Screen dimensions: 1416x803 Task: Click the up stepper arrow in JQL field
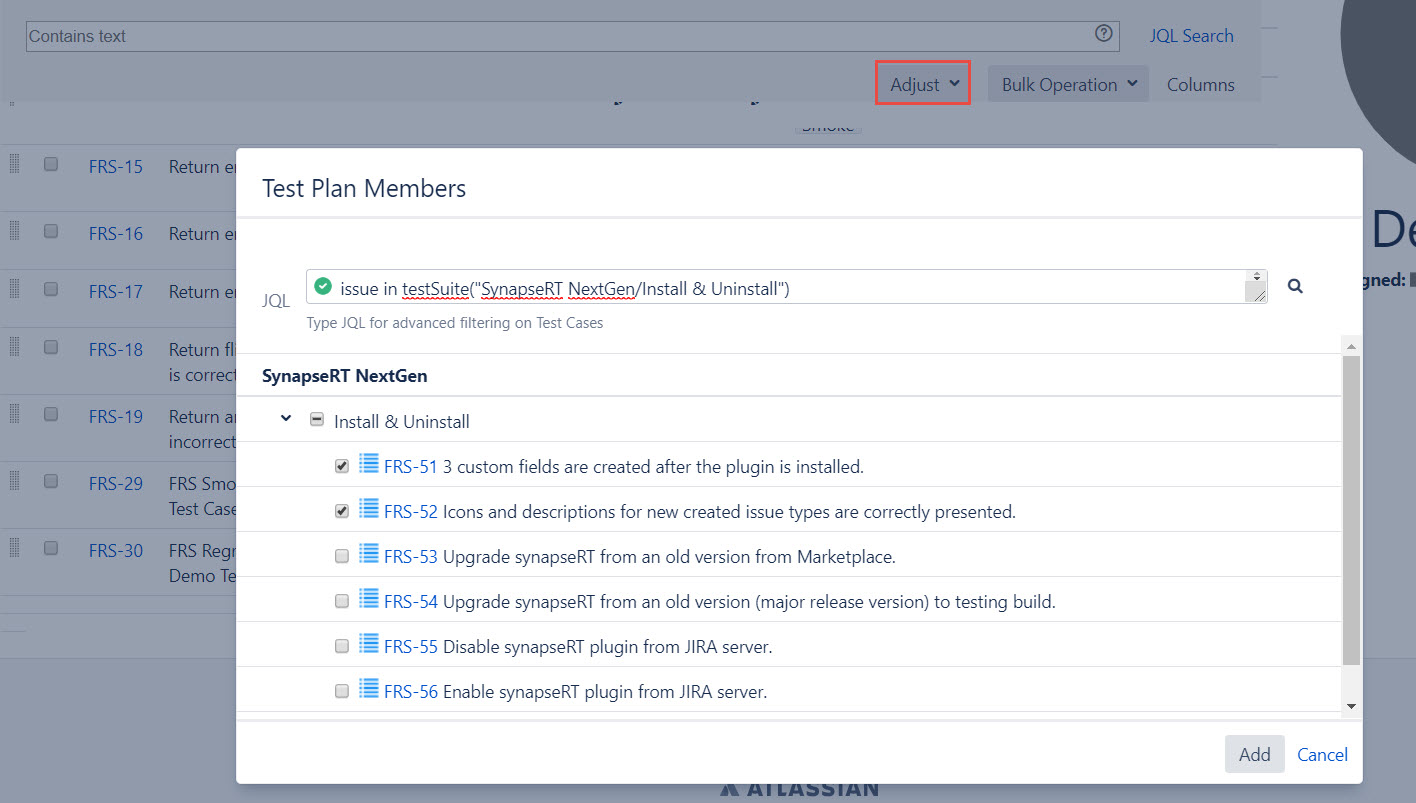pos(1256,275)
